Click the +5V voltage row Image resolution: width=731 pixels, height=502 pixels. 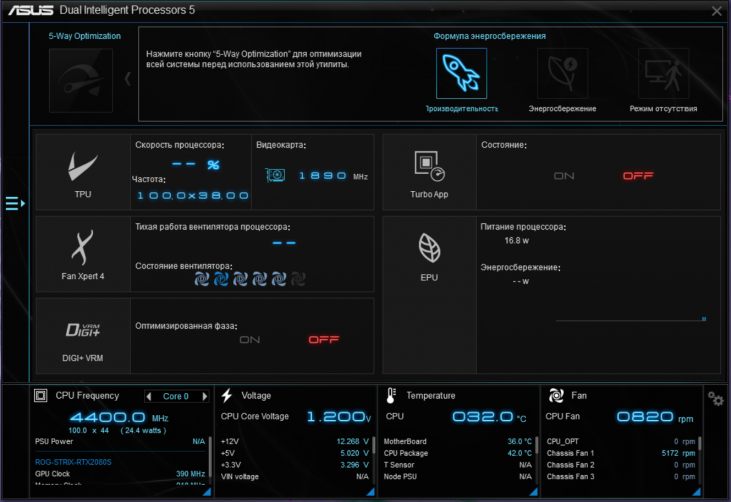click(295, 453)
